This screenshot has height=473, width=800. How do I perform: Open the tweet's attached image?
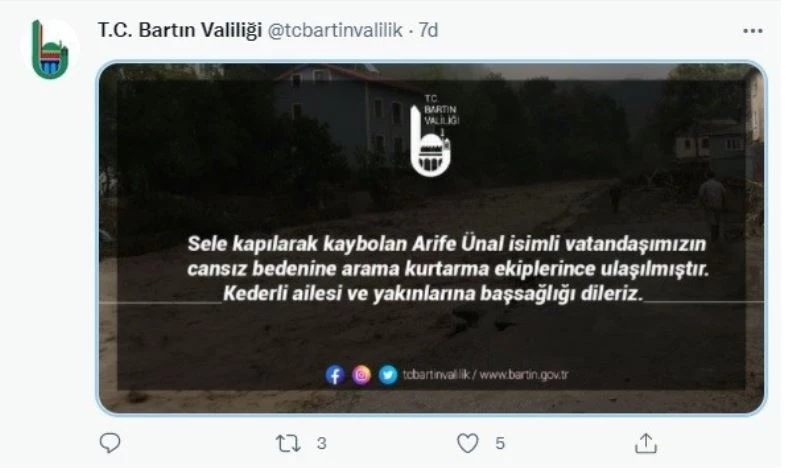tap(432, 238)
